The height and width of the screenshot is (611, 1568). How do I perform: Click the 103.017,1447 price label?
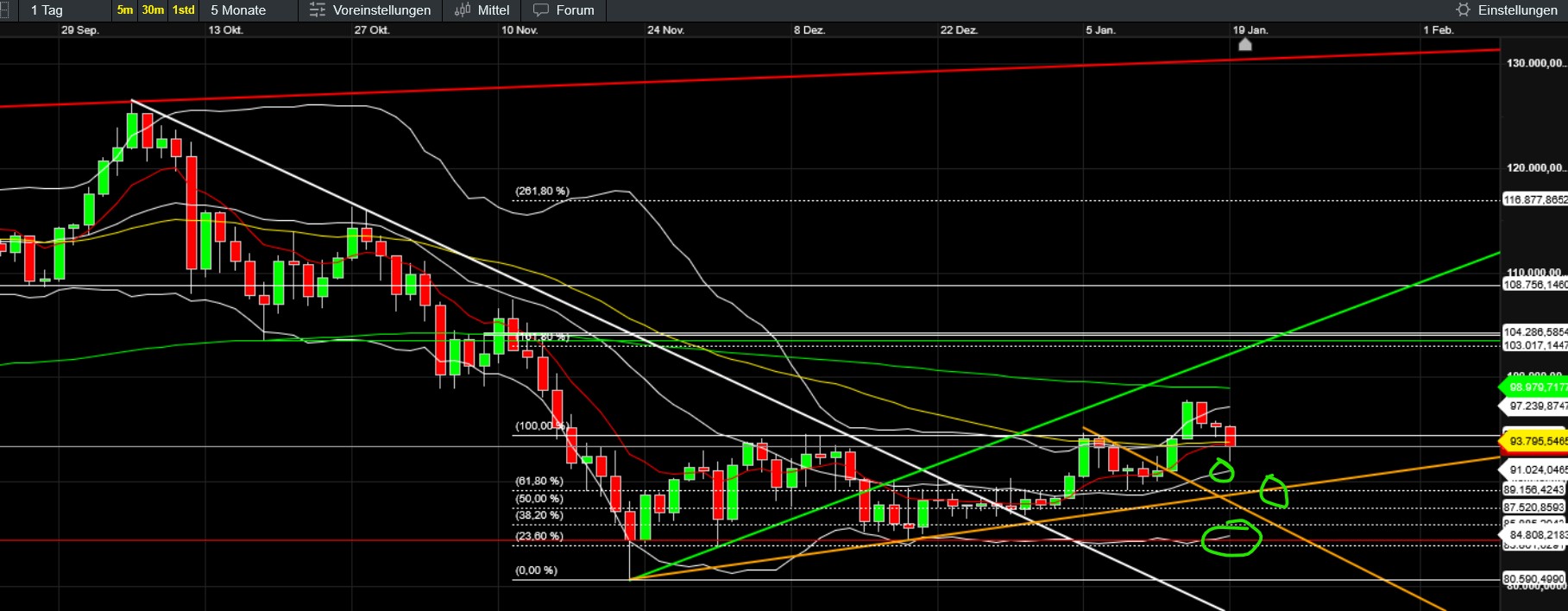pyautogui.click(x=1535, y=345)
